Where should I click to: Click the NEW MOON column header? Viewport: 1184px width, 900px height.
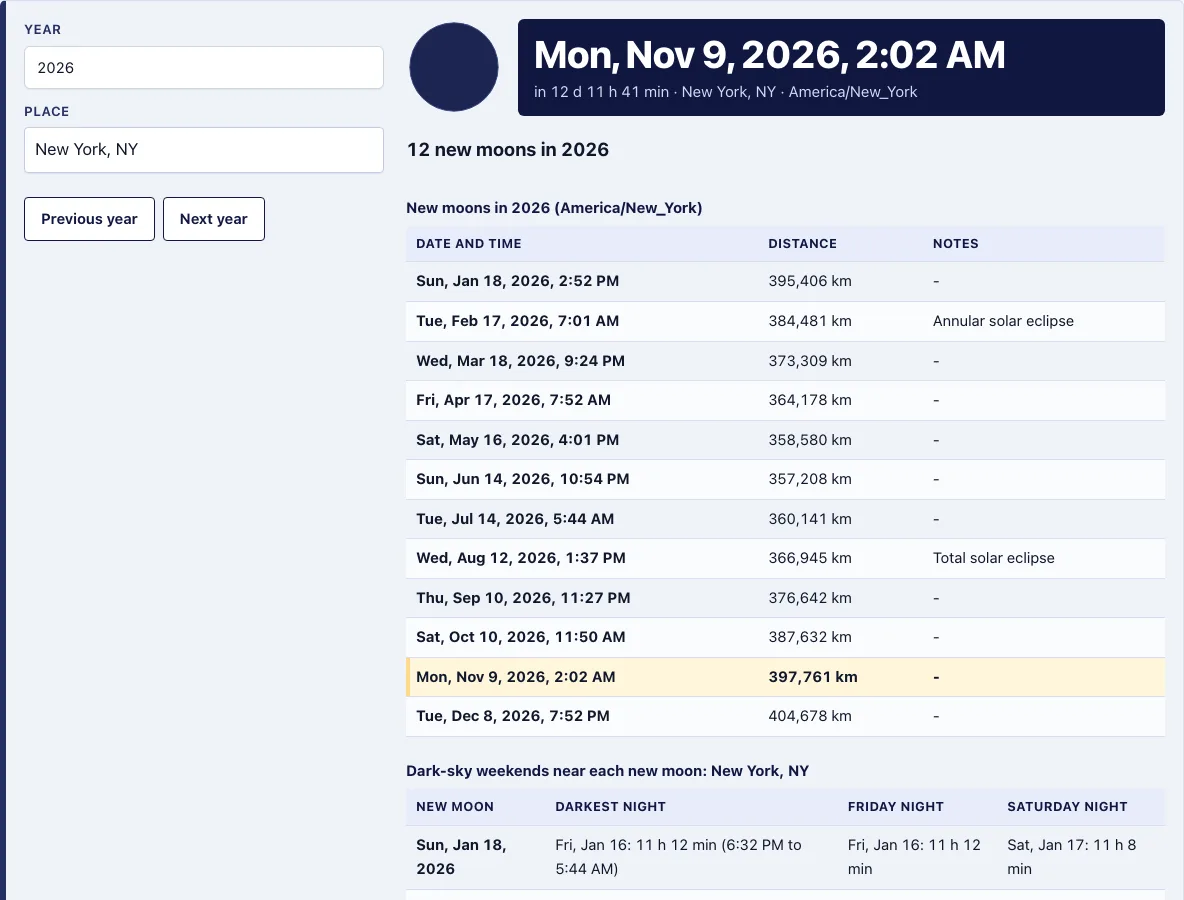point(455,807)
